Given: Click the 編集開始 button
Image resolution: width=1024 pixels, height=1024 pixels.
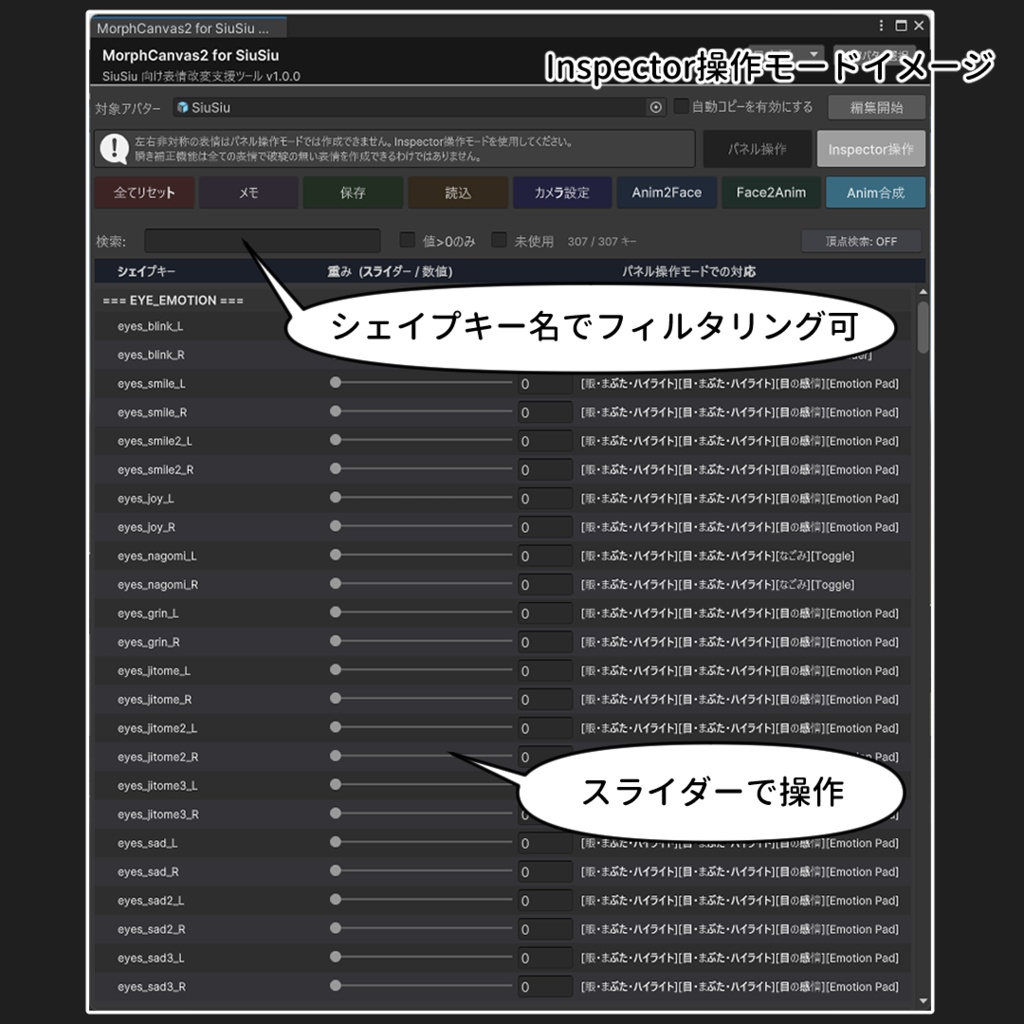Looking at the screenshot, I should click(x=876, y=107).
